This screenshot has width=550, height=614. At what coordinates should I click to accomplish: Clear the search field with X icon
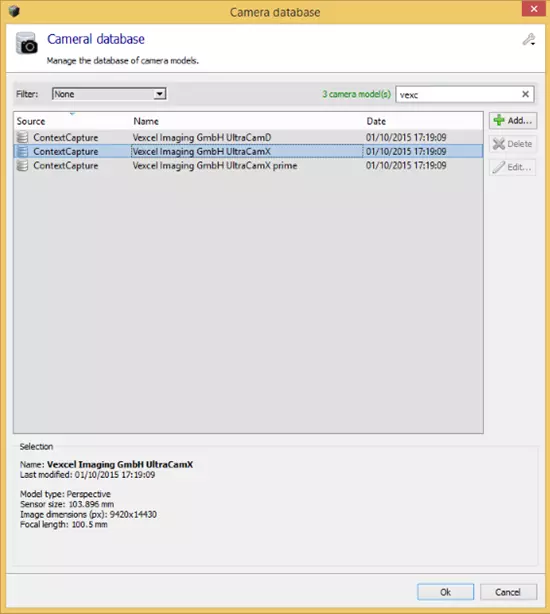point(525,94)
